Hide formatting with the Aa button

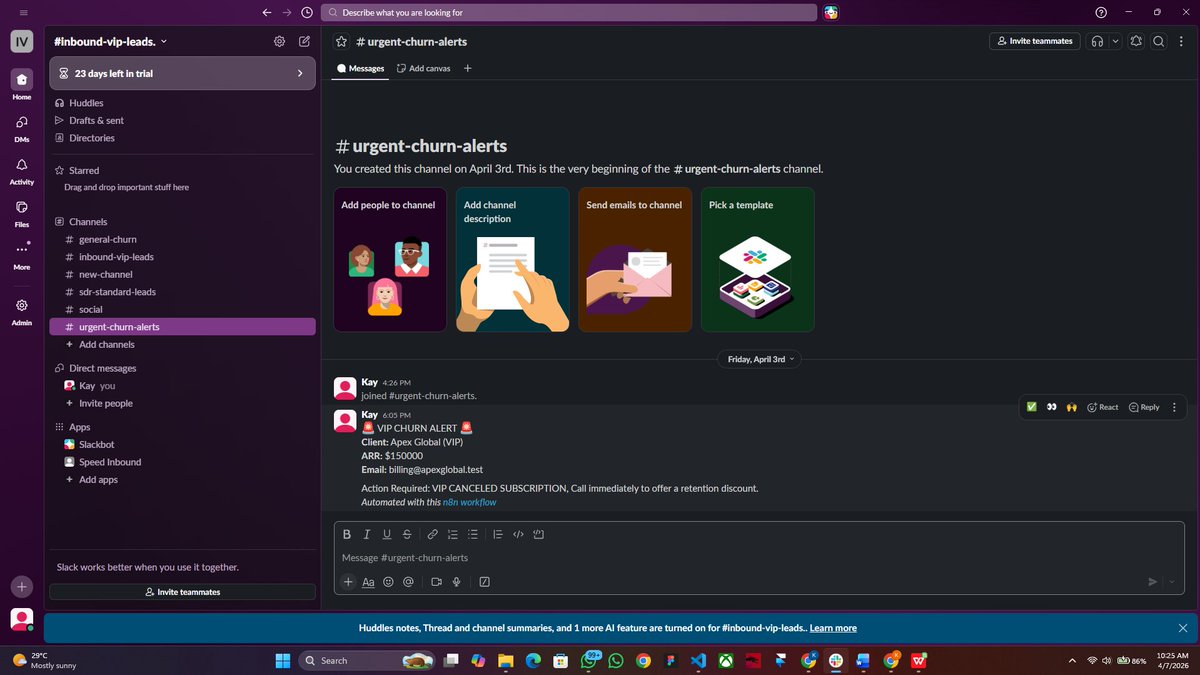[x=368, y=582]
